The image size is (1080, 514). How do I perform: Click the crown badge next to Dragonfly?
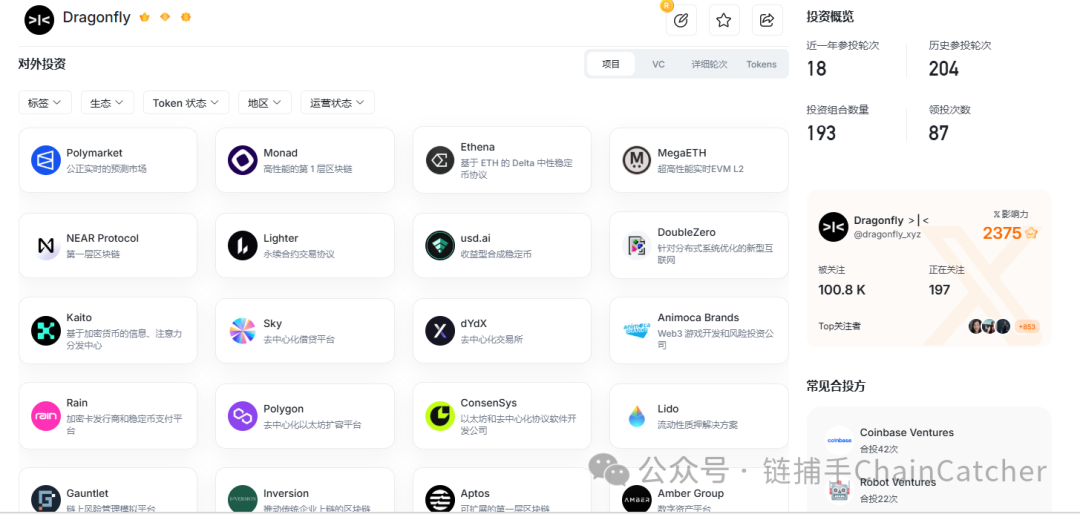point(145,17)
